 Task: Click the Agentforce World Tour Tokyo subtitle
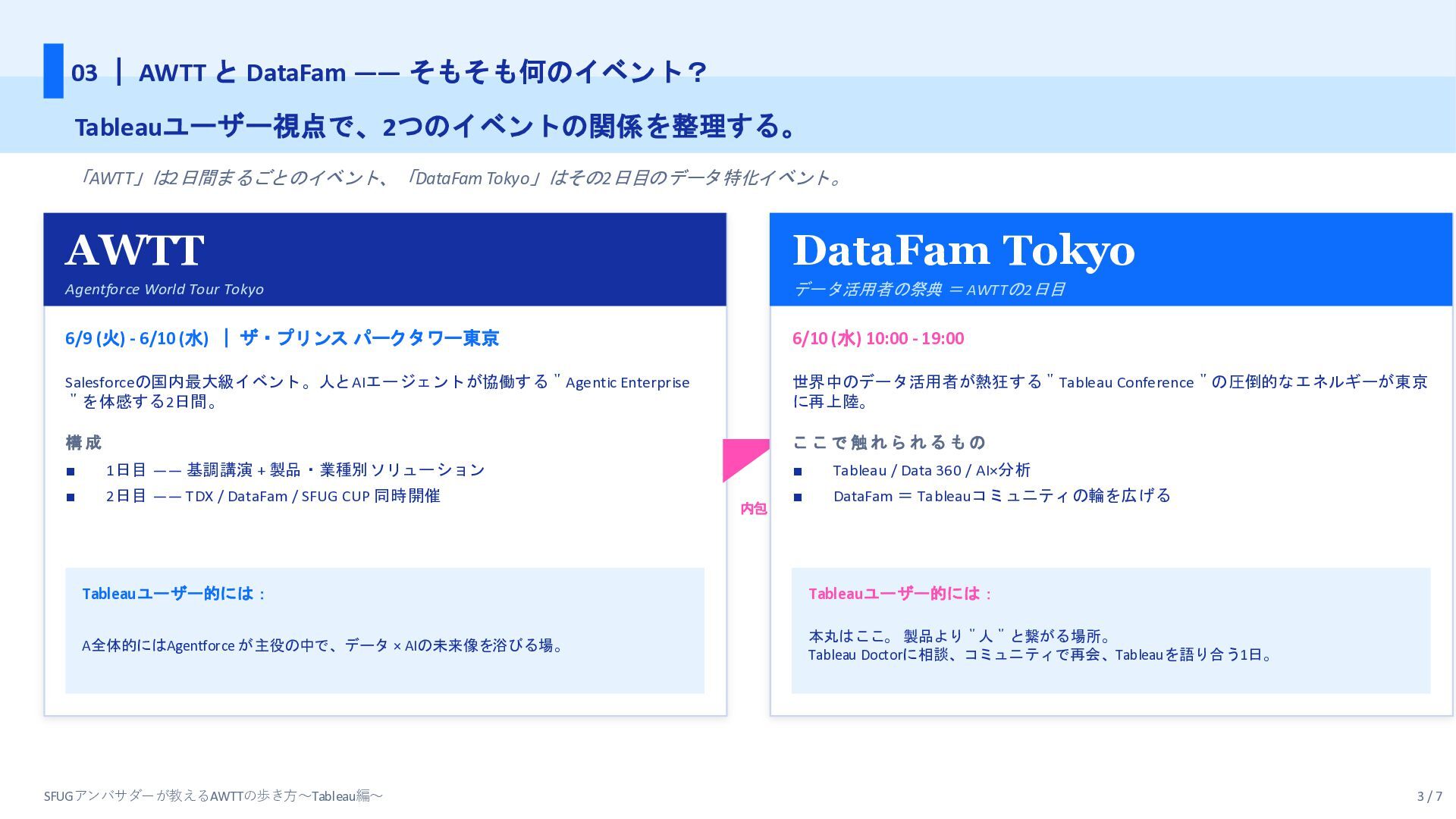coord(165,290)
